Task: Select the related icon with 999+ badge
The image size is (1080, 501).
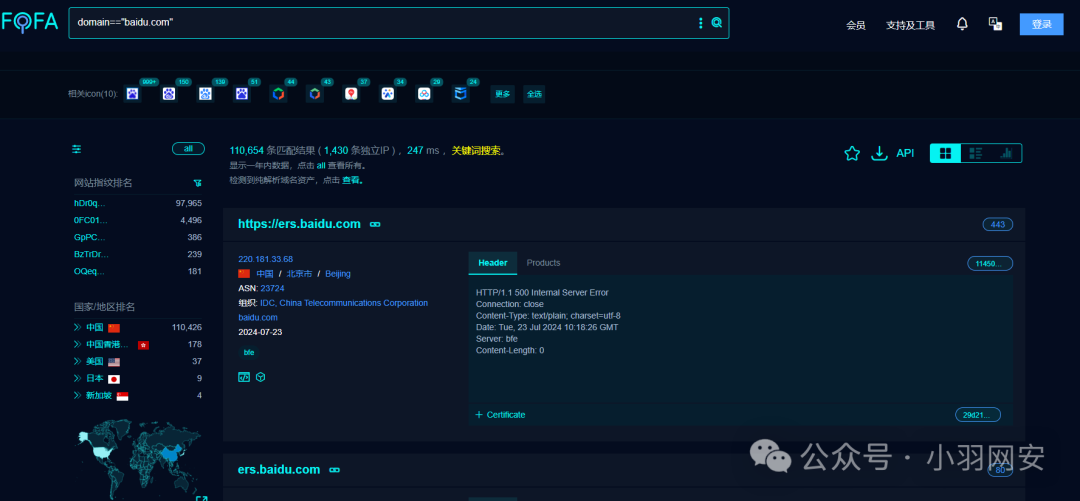Action: coord(132,94)
